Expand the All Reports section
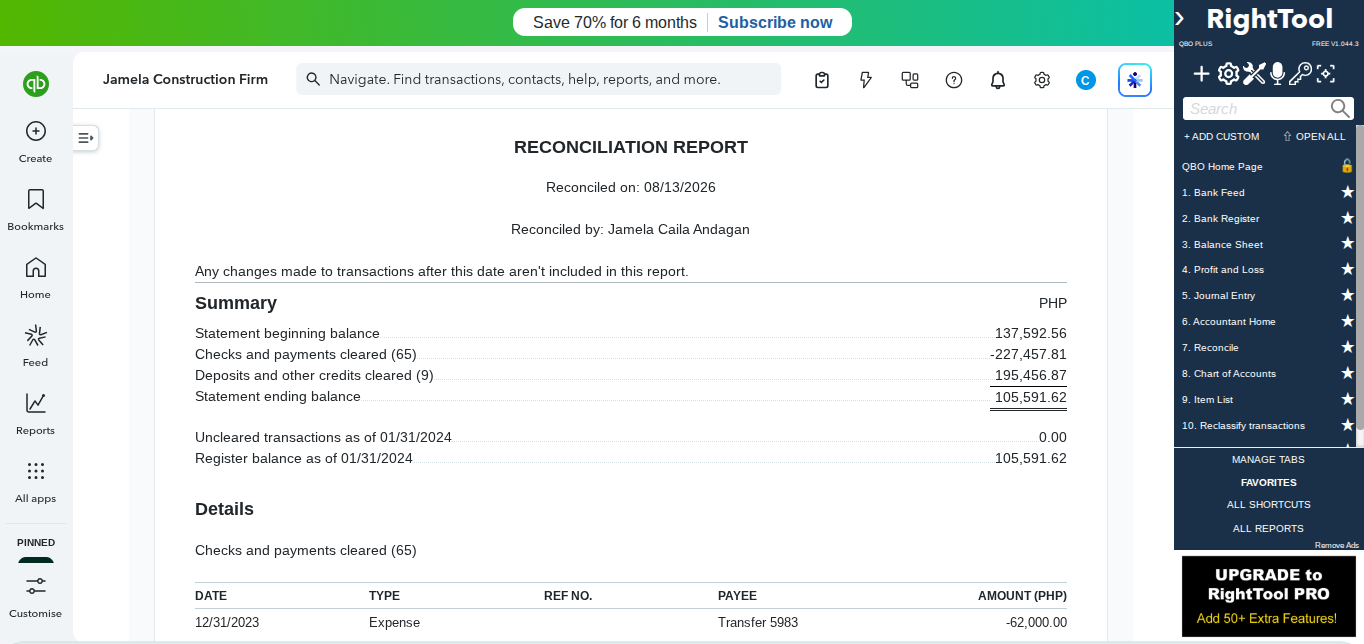The image size is (1364, 644). (x=1268, y=528)
